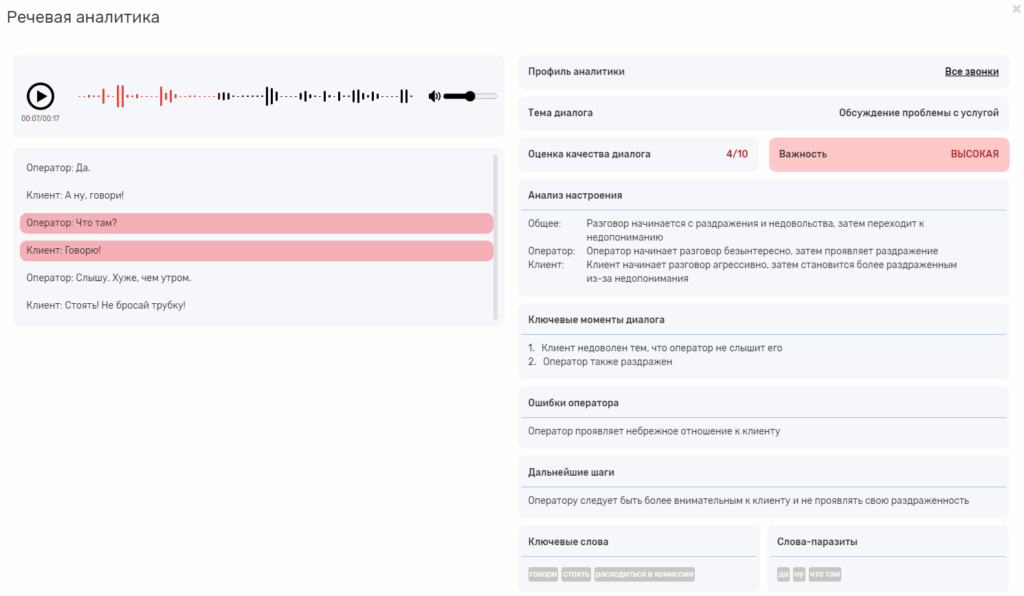Select the keyword tag "стоять"
Viewport: 1024px width, 596px height.
[576, 574]
